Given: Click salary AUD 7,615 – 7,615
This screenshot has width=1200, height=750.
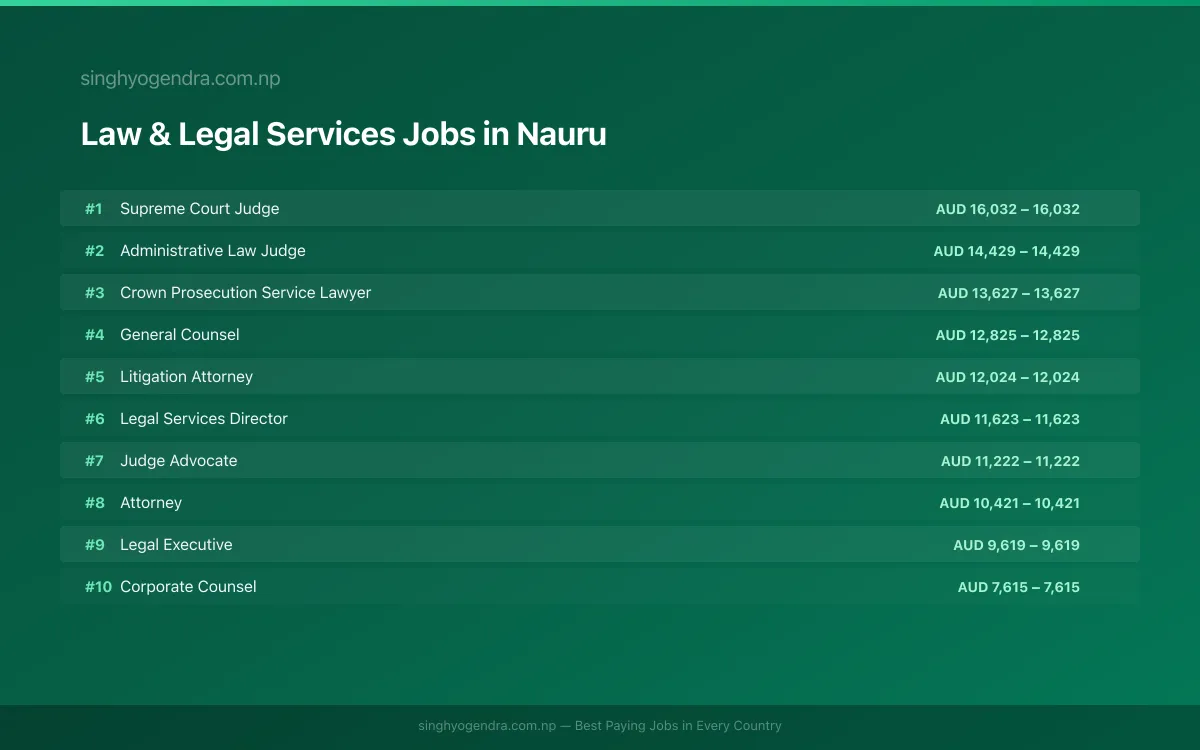Looking at the screenshot, I should [x=1019, y=587].
